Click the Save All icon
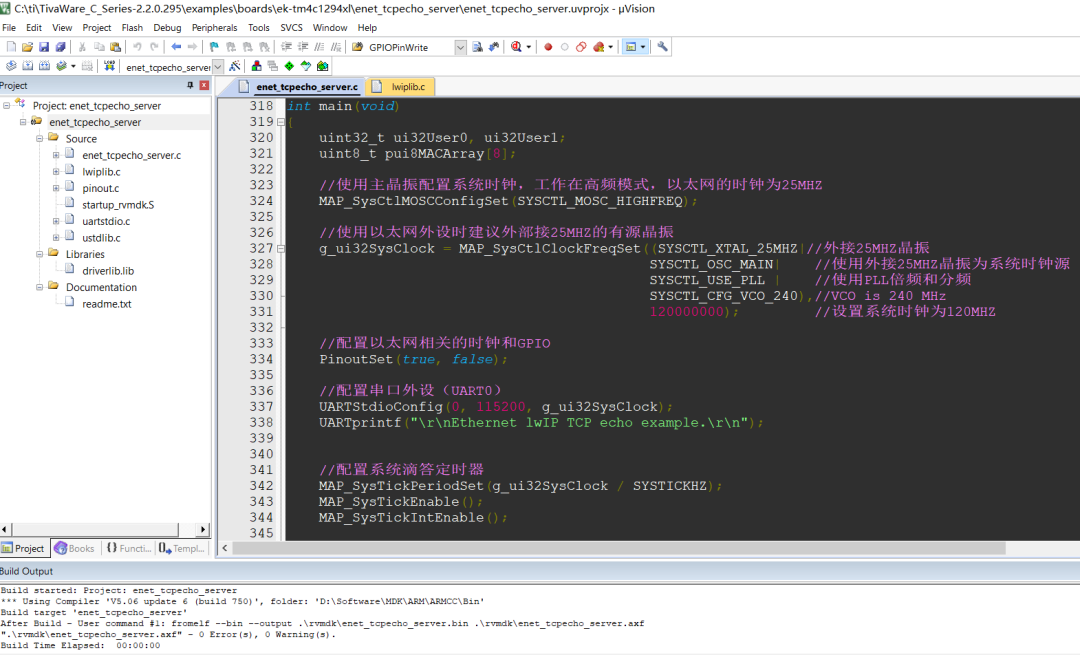This screenshot has width=1080, height=655. pyautogui.click(x=61, y=47)
